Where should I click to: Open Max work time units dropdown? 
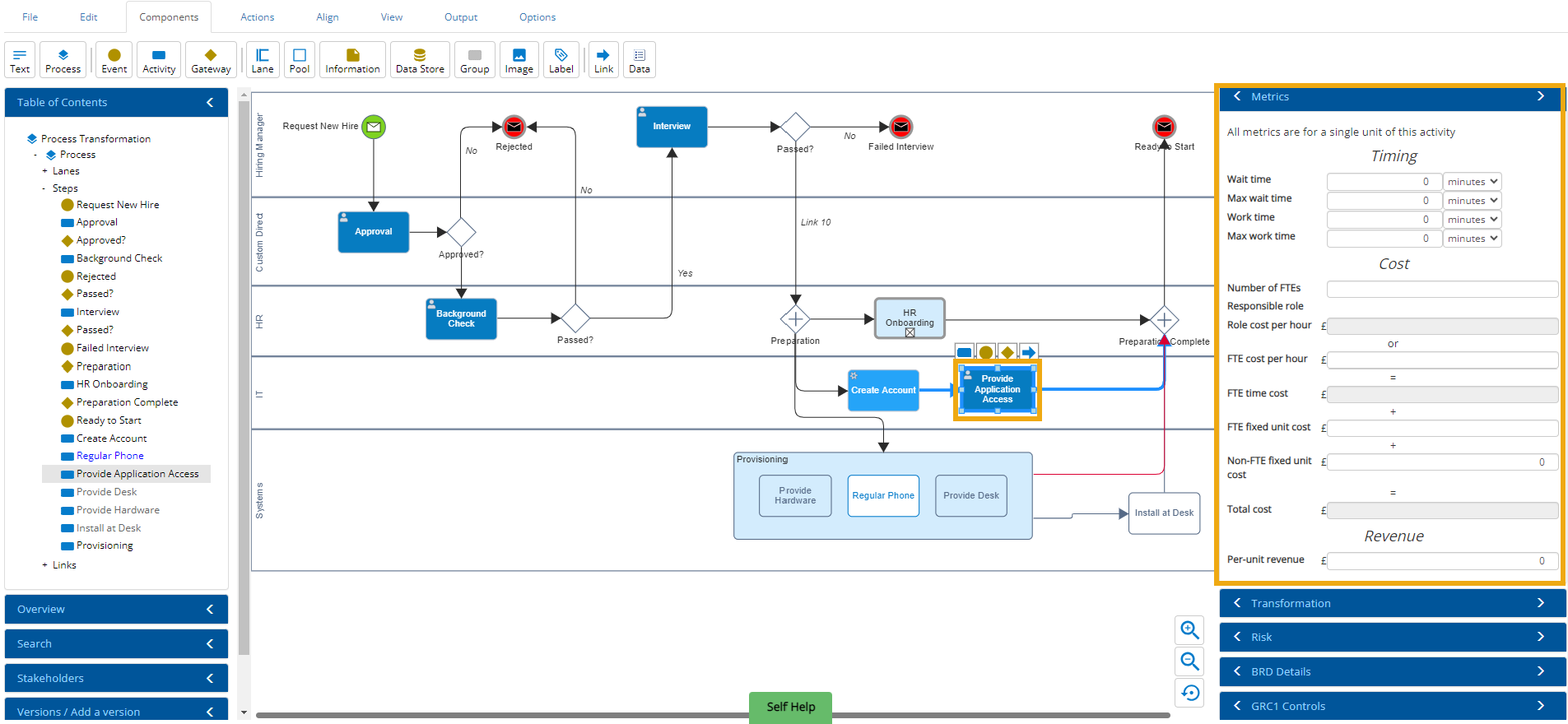point(1472,239)
